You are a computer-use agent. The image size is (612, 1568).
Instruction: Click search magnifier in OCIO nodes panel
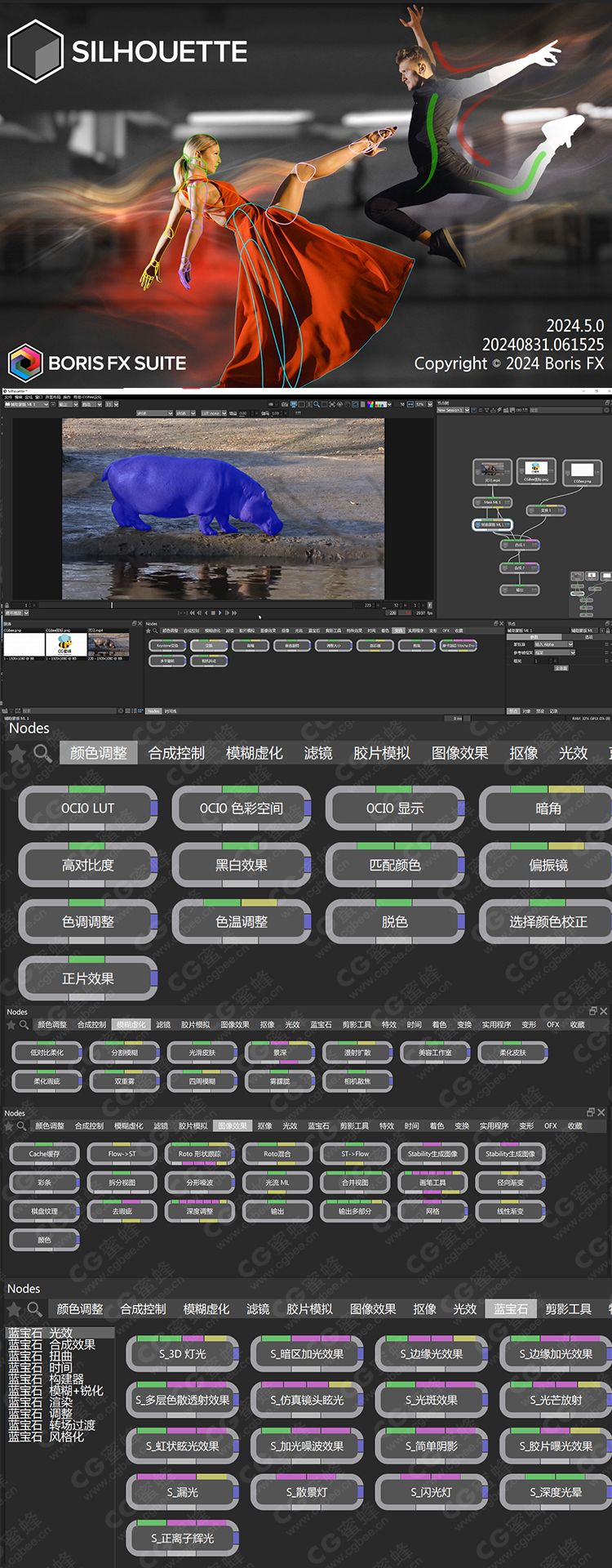click(42, 754)
